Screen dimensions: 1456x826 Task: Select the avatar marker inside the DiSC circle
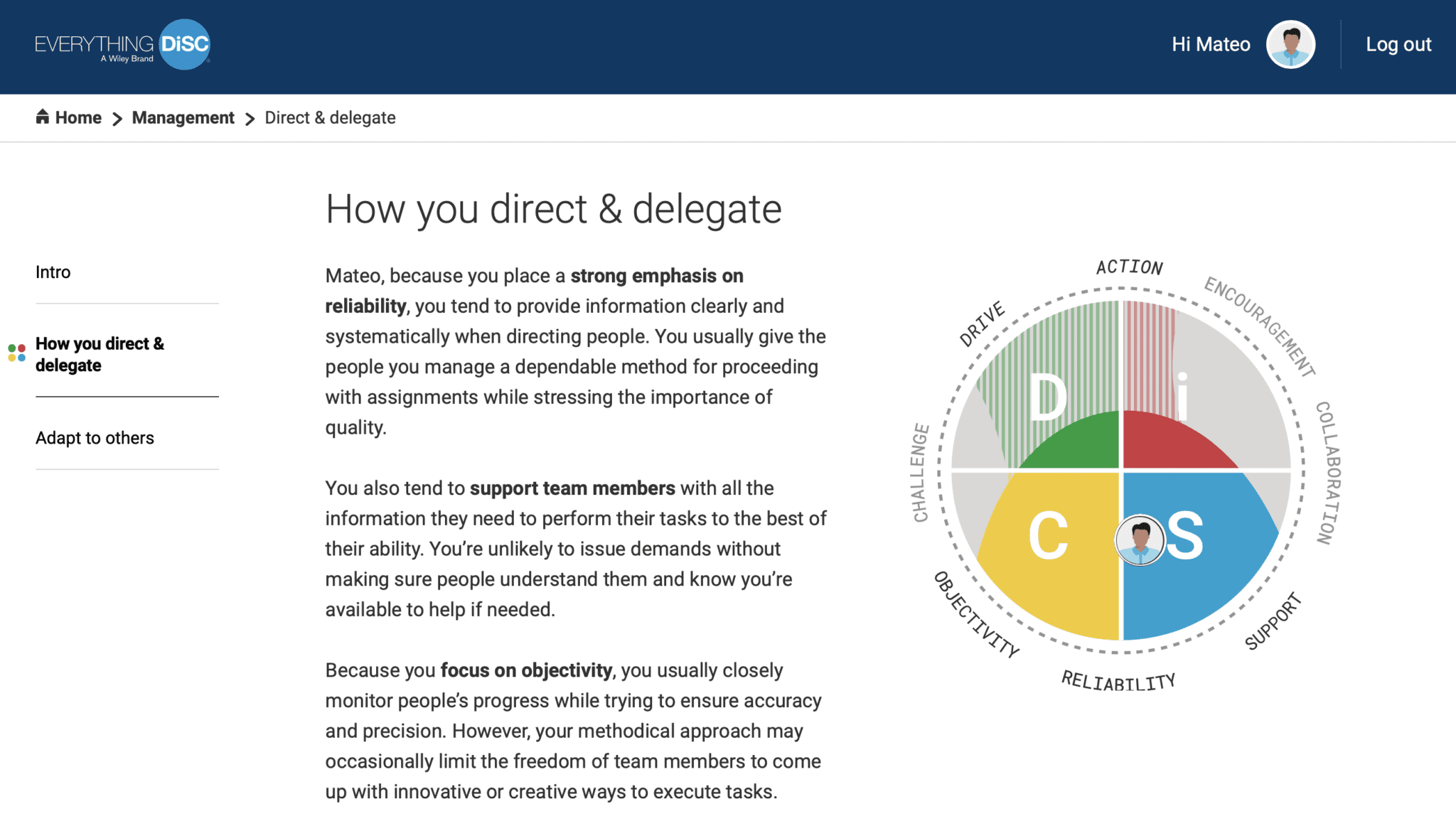coord(1141,540)
